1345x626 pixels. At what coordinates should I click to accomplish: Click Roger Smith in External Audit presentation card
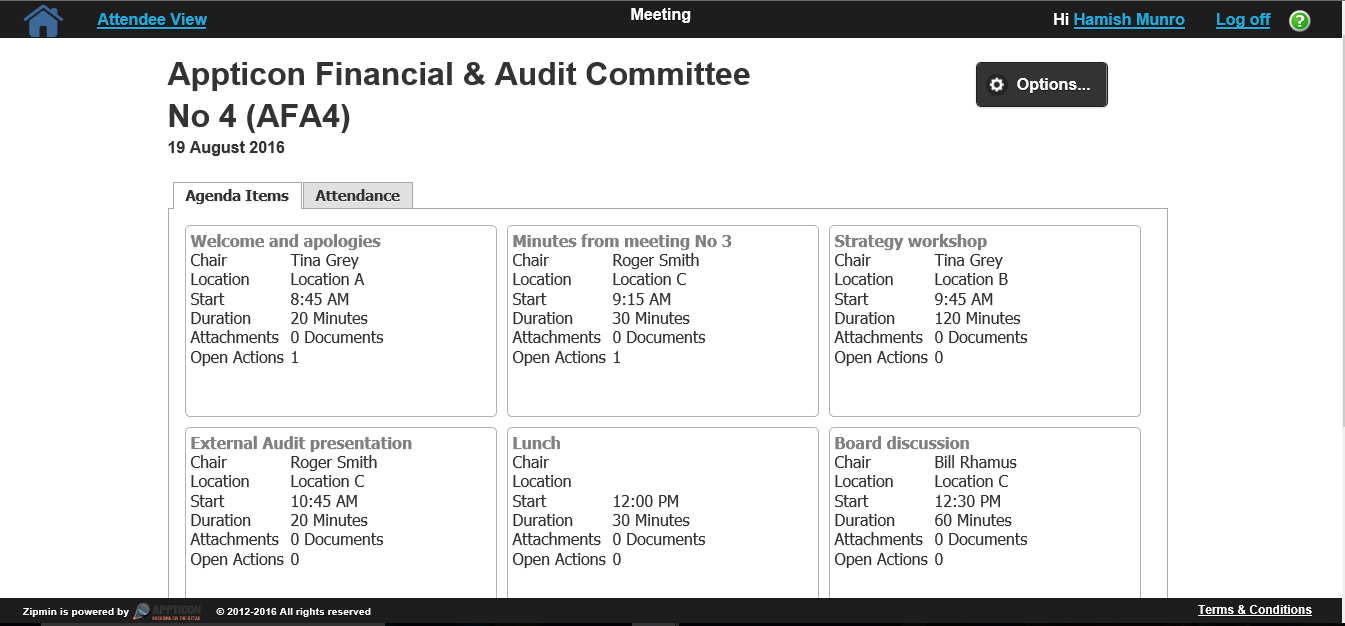click(x=334, y=463)
